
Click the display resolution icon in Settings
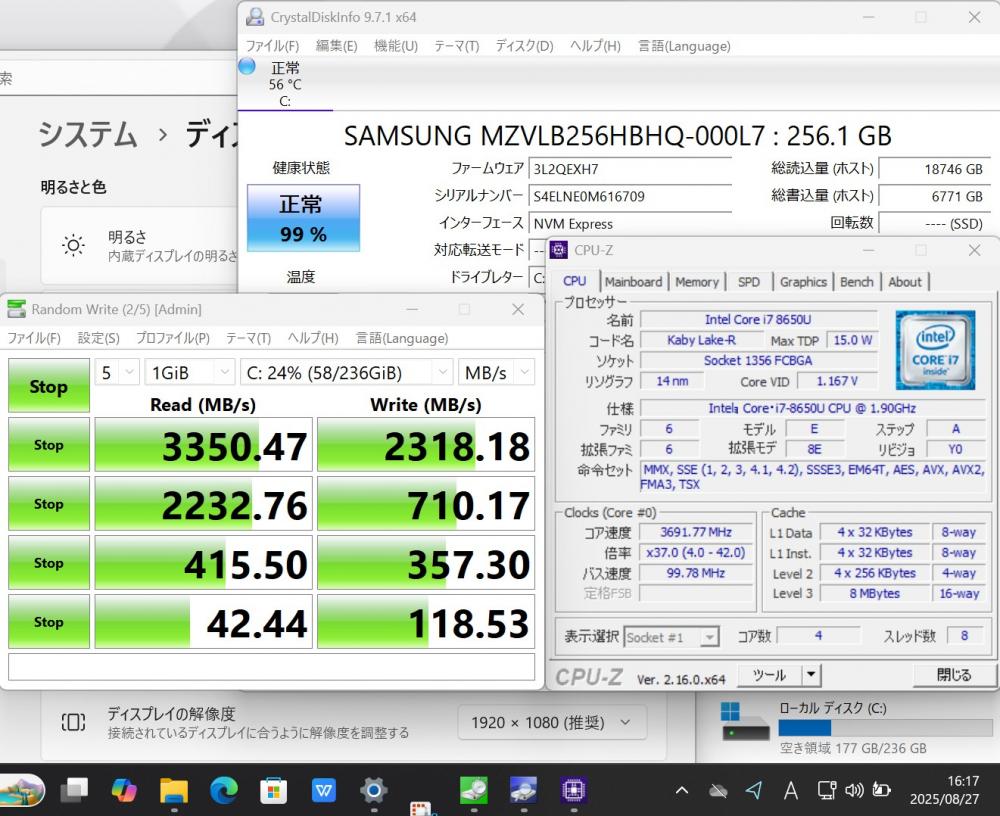(x=73, y=722)
